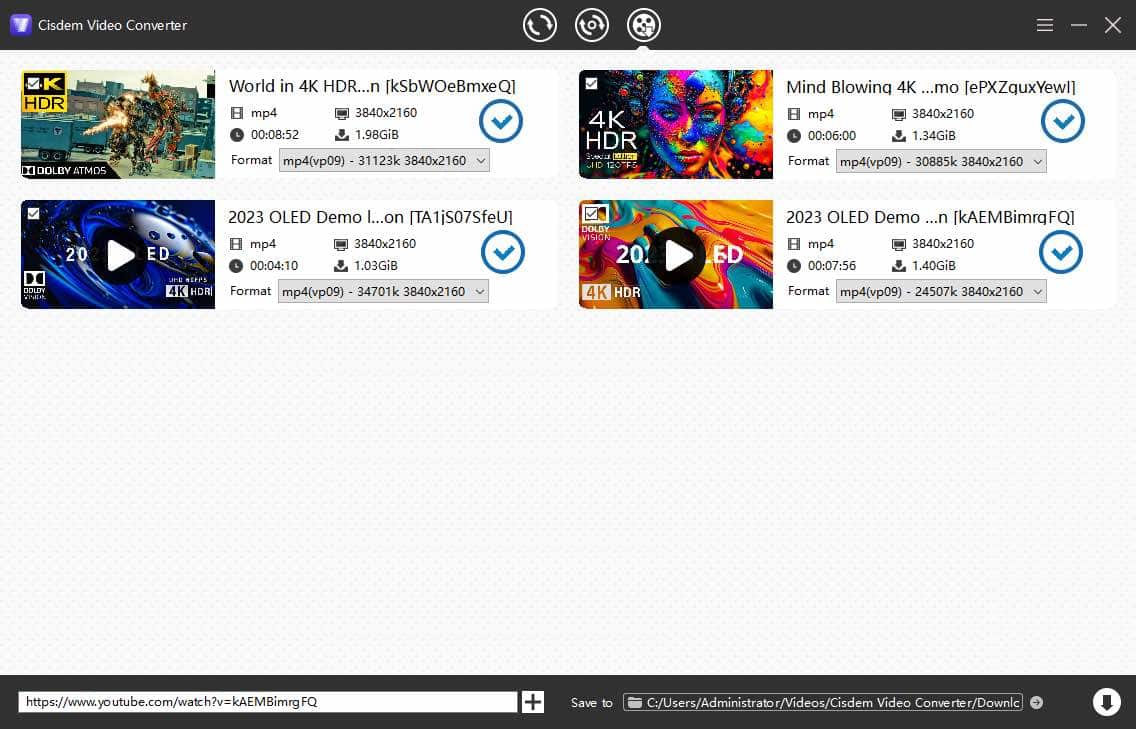Click the file size text "1.40GiB"
Screen dimensions: 1136x729
click(x=934, y=266)
